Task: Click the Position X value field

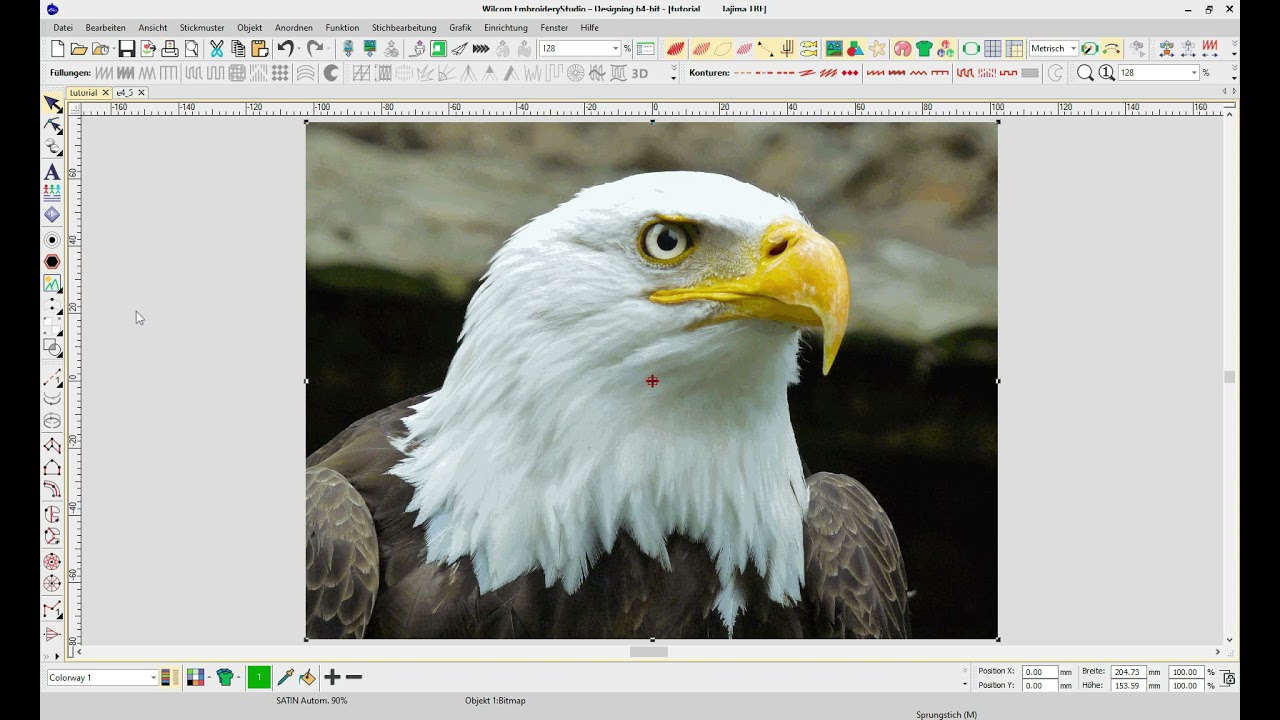Action: coord(1040,672)
